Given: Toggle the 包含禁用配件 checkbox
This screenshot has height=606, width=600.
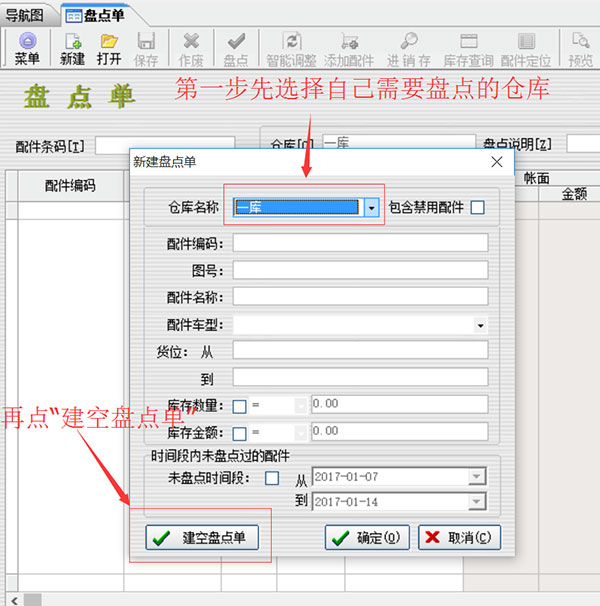Looking at the screenshot, I should tap(478, 208).
